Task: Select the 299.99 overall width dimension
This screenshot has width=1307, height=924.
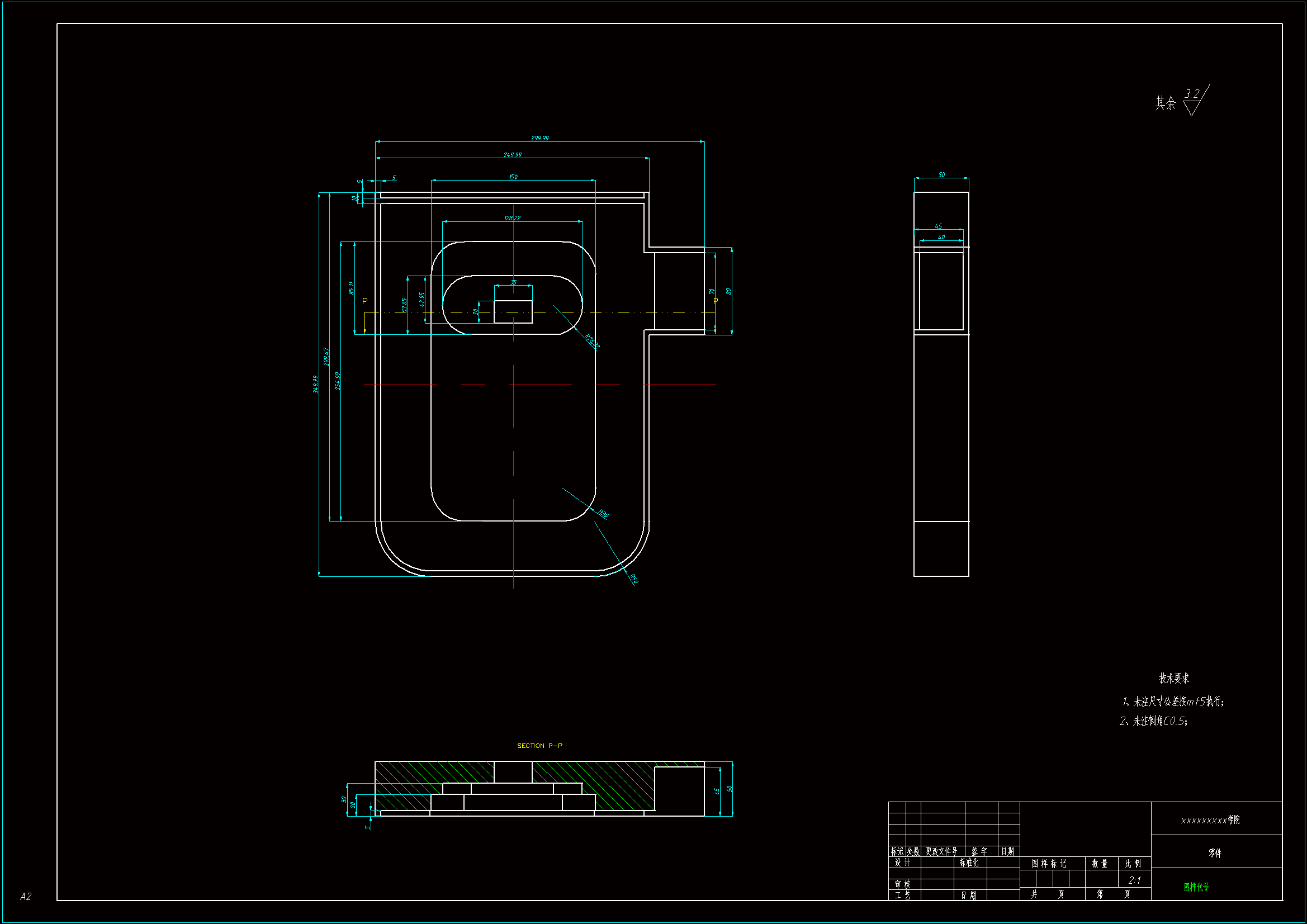Action: (x=539, y=138)
